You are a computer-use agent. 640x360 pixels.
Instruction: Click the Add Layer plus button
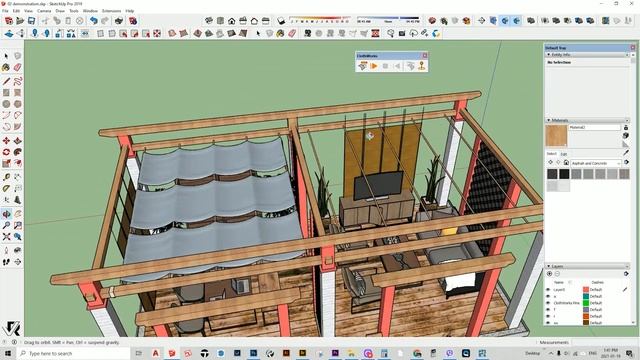pyautogui.click(x=549, y=274)
